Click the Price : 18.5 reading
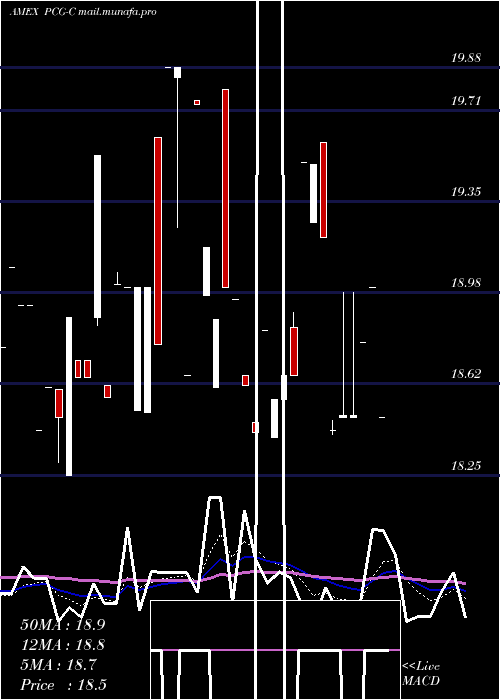500x700 pixels. click(63, 685)
